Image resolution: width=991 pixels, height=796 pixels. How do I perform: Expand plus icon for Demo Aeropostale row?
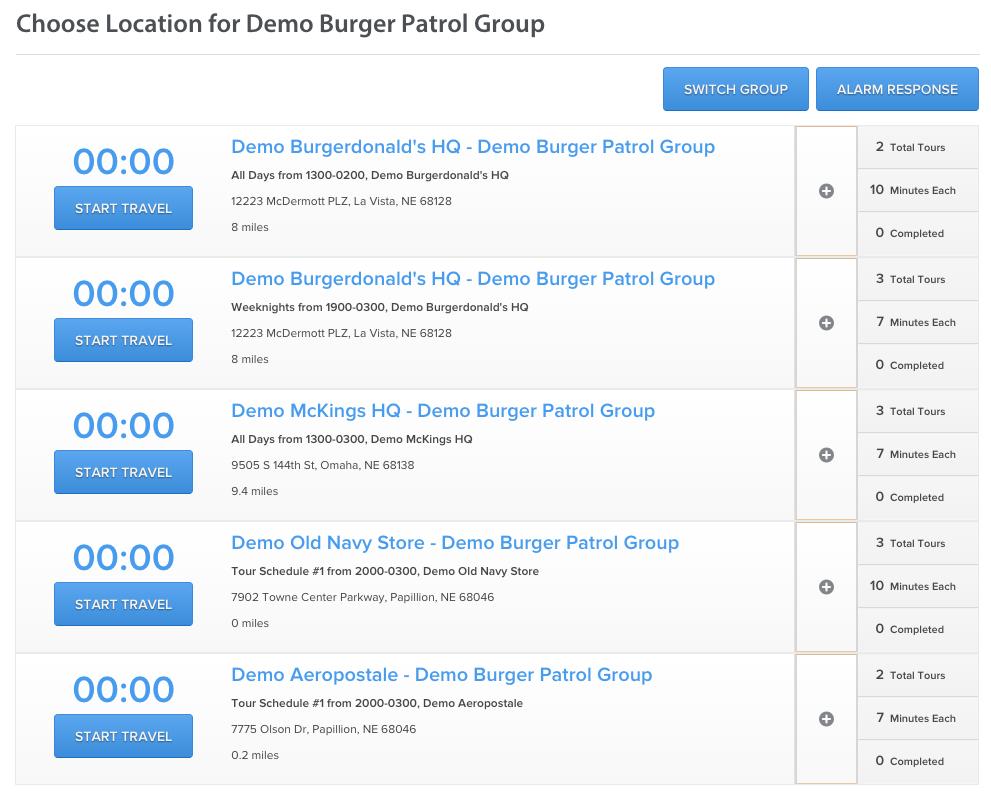[826, 719]
